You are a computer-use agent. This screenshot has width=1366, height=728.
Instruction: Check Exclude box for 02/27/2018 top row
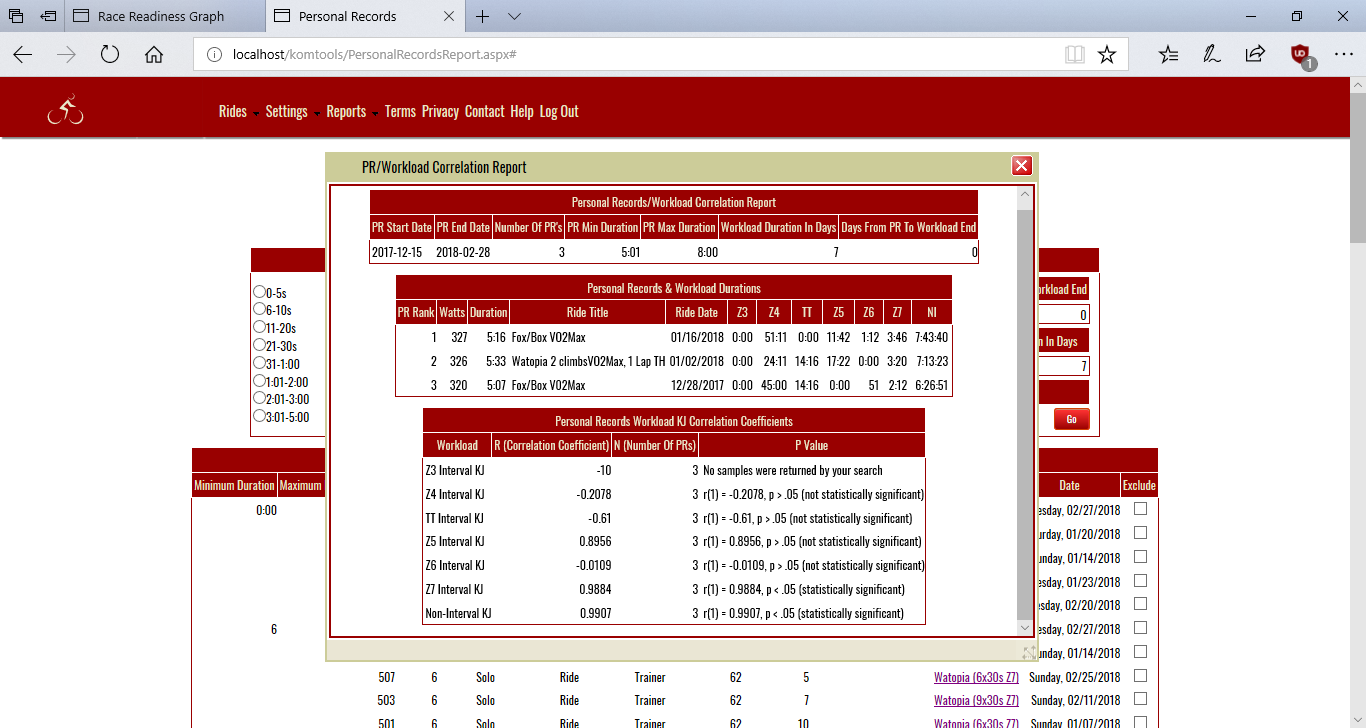coord(1140,509)
